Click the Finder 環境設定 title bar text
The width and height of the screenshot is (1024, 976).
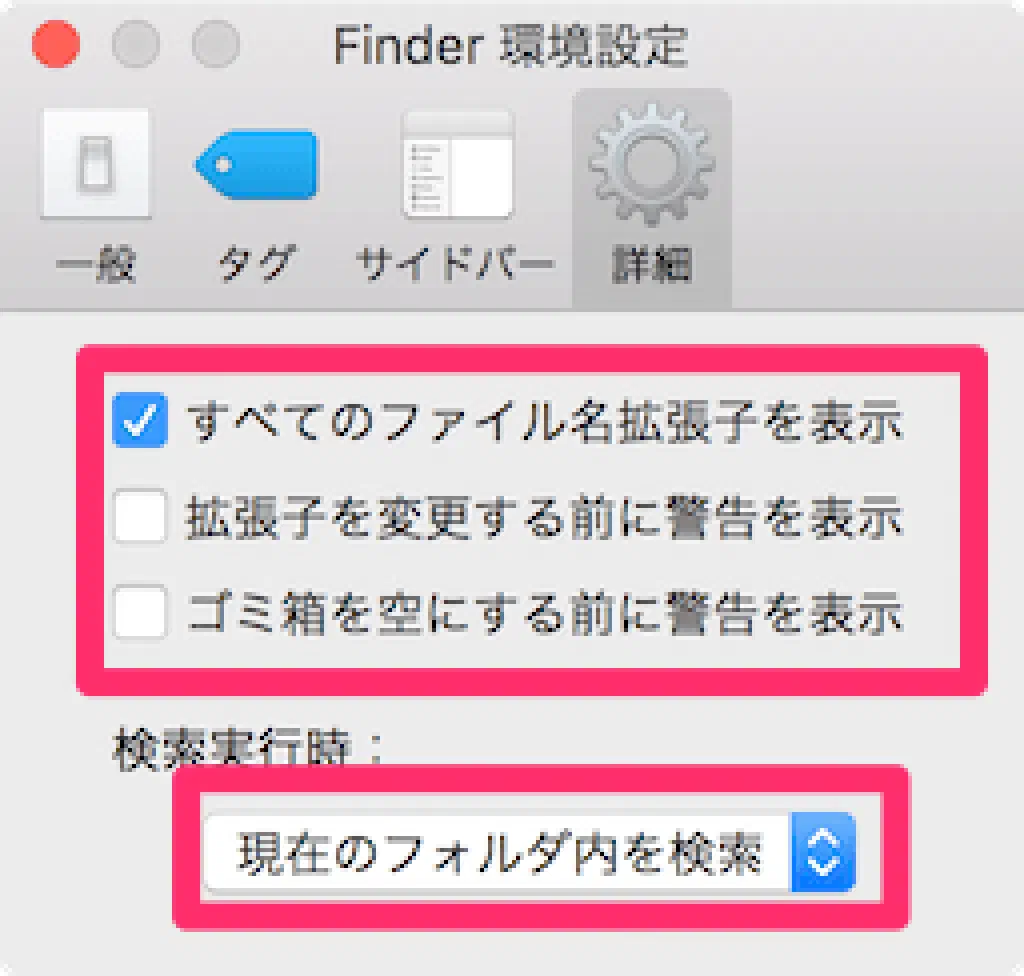[x=511, y=46]
